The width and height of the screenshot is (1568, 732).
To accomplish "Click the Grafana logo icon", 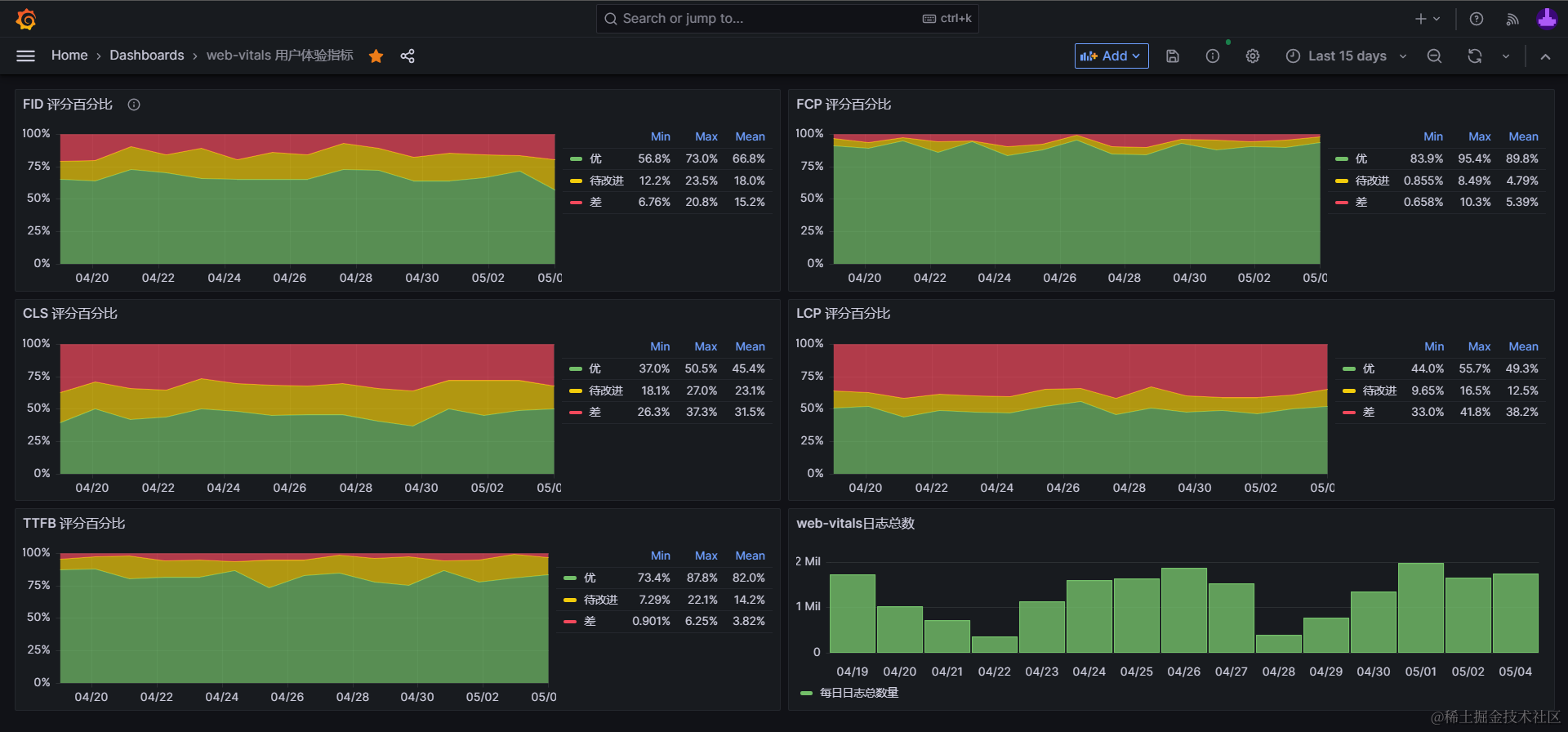I will point(26,19).
